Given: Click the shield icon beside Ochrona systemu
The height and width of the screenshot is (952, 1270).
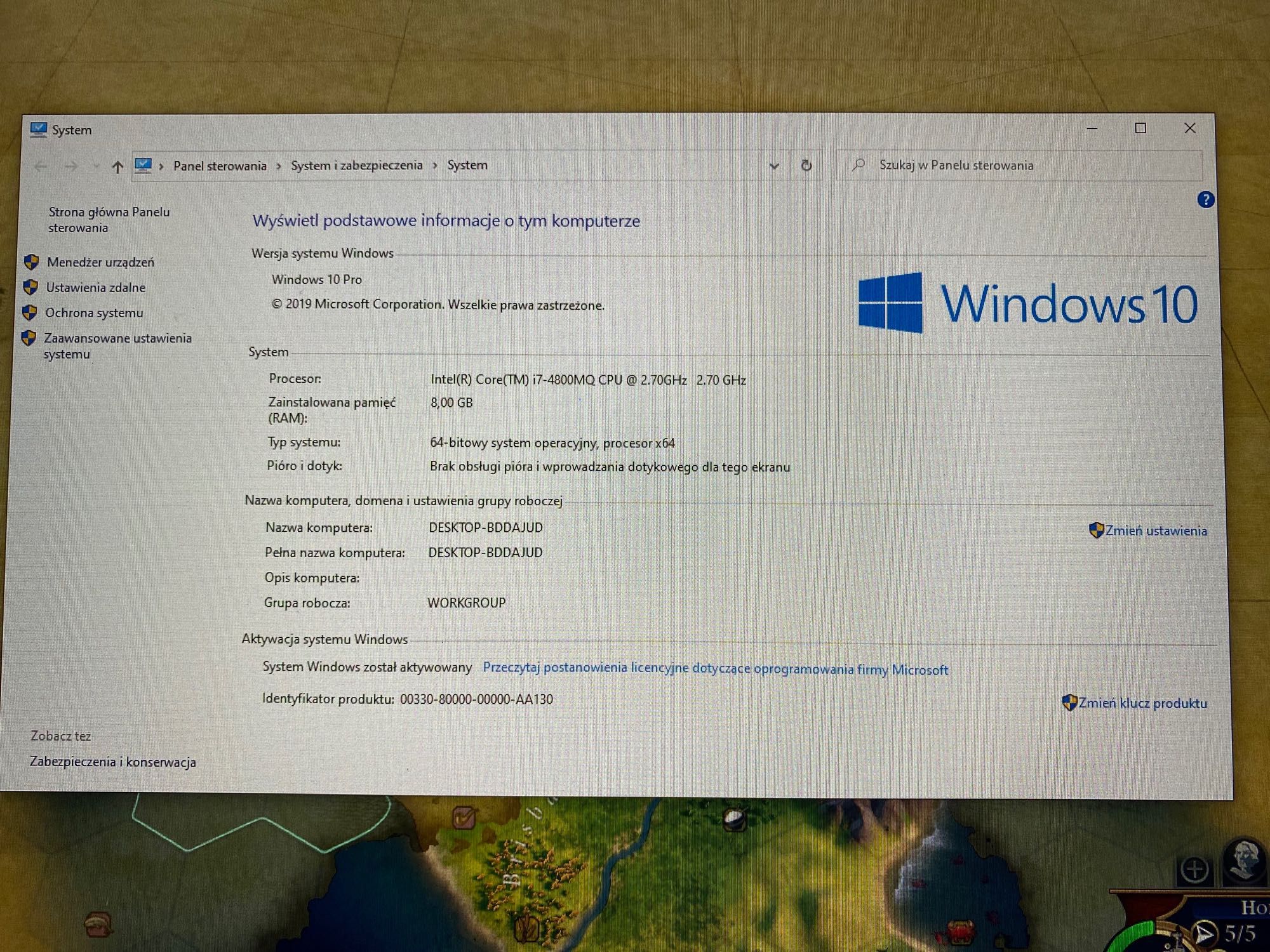Looking at the screenshot, I should (29, 312).
